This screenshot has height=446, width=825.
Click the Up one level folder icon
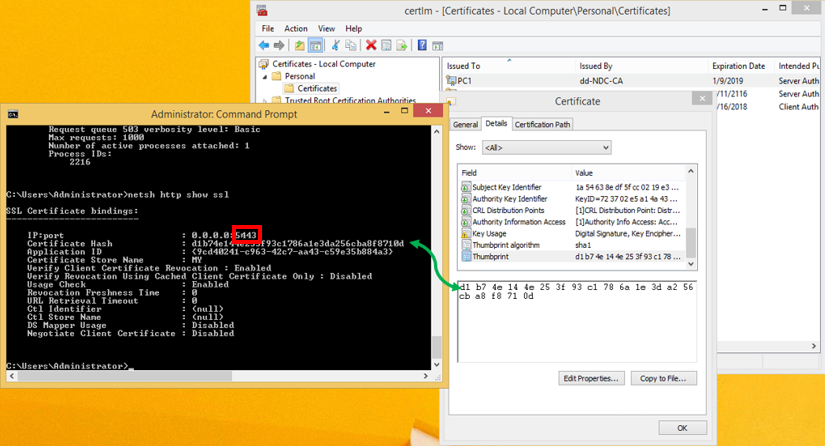[x=299, y=45]
